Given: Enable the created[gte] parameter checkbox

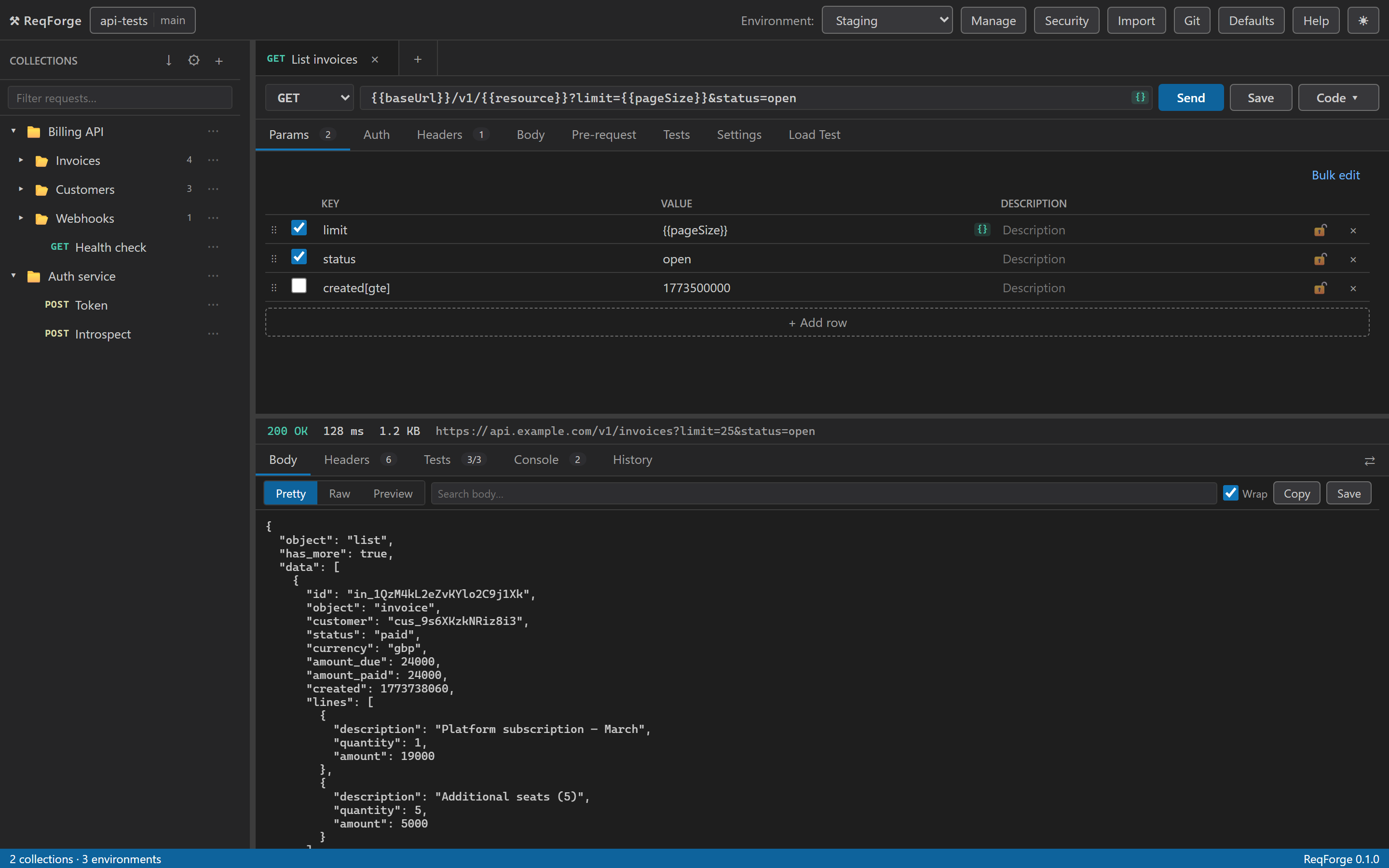Looking at the screenshot, I should point(299,285).
